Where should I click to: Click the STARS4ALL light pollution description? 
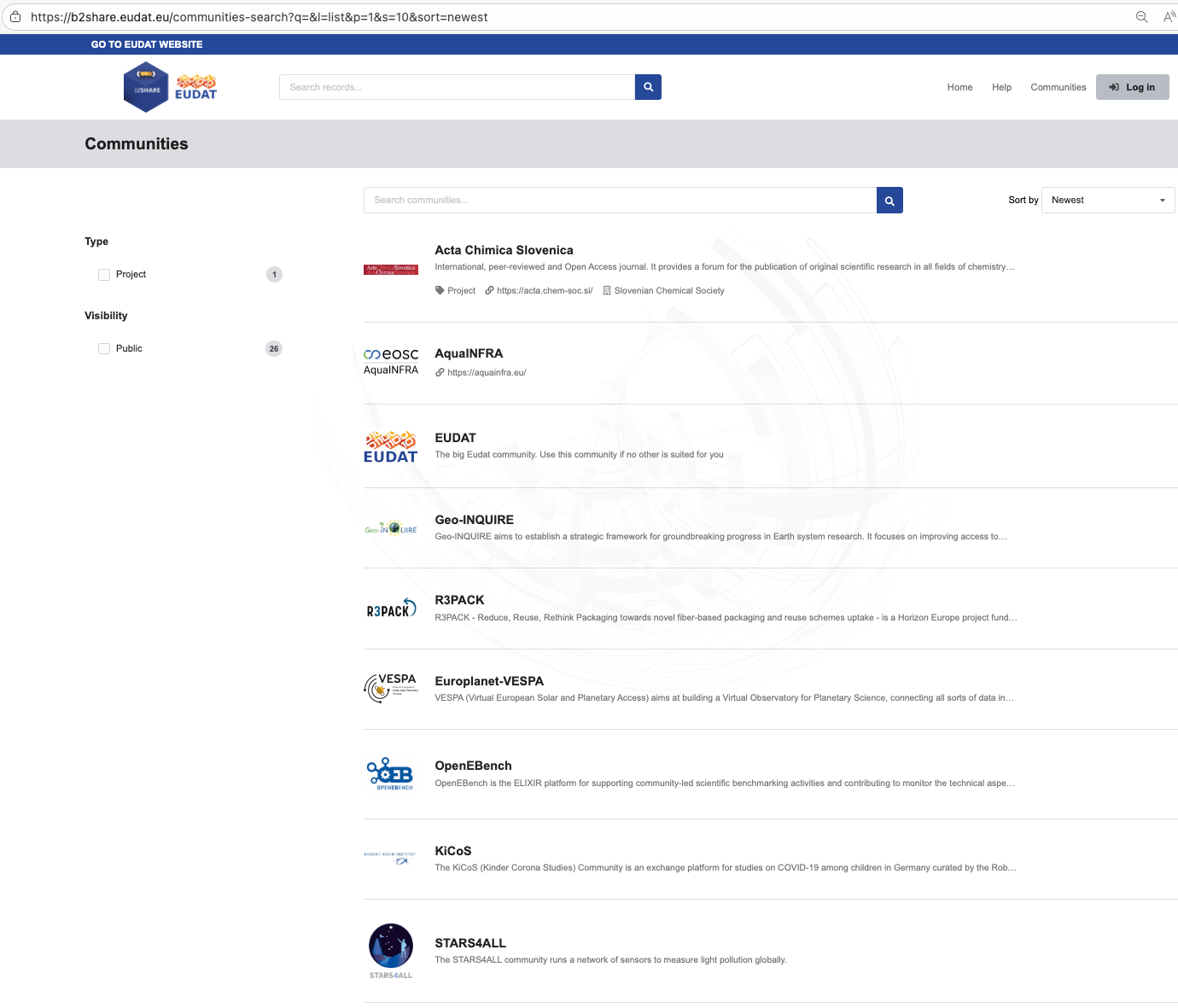click(x=610, y=960)
